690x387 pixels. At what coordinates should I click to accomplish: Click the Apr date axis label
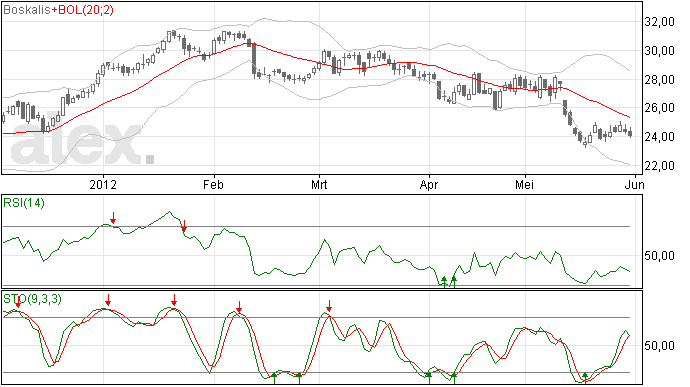(x=429, y=185)
